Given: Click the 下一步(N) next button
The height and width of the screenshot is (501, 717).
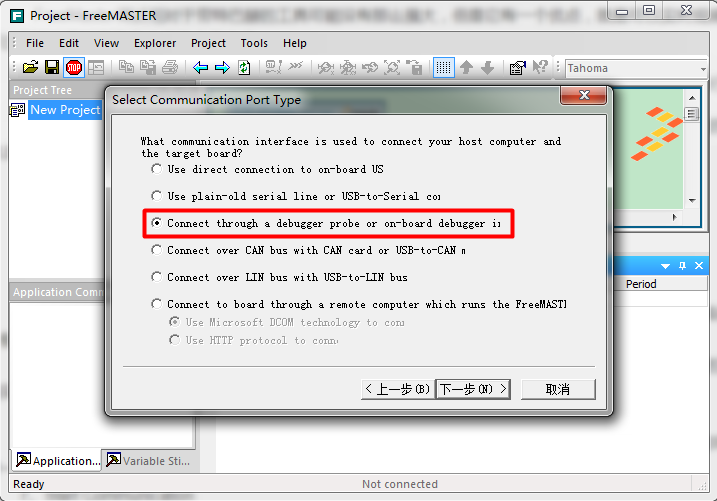Looking at the screenshot, I should 473,389.
